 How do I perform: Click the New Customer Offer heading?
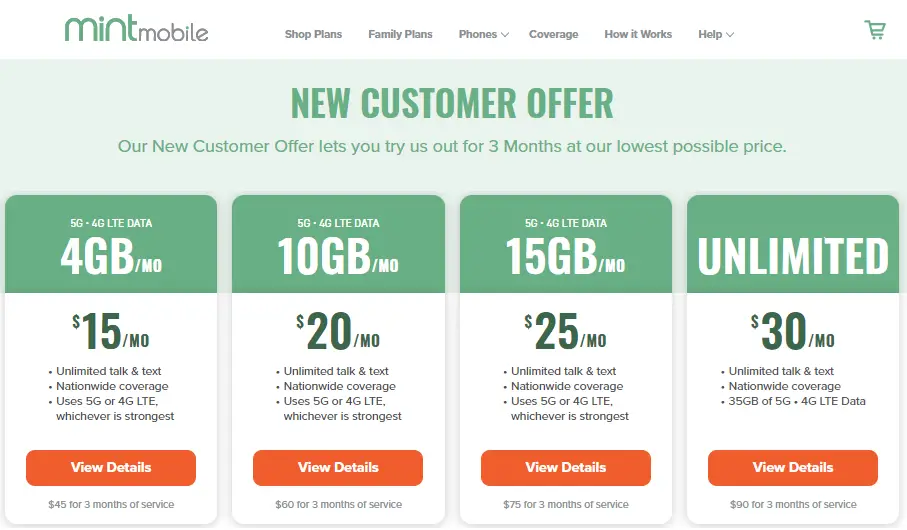[x=452, y=103]
